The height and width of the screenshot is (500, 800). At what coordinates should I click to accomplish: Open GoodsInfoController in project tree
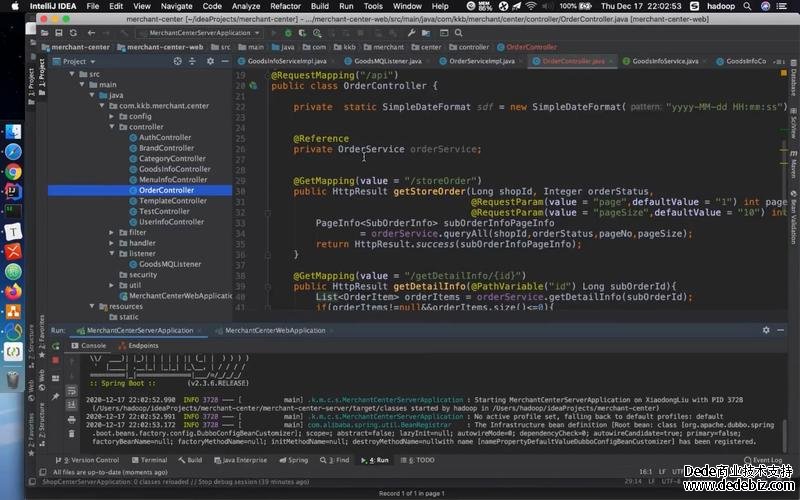(x=174, y=169)
